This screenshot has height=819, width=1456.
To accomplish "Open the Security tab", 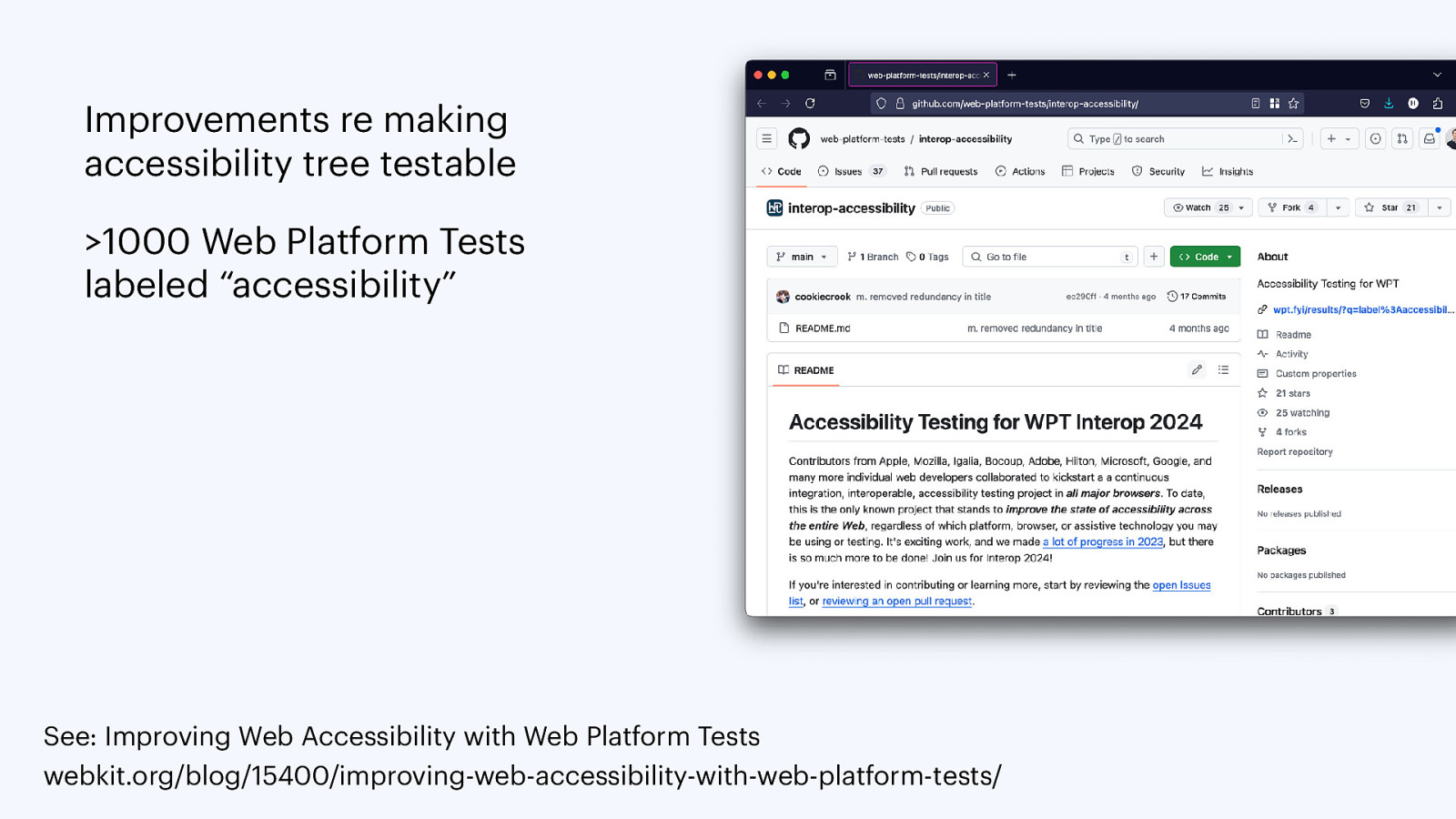I will 1158,171.
